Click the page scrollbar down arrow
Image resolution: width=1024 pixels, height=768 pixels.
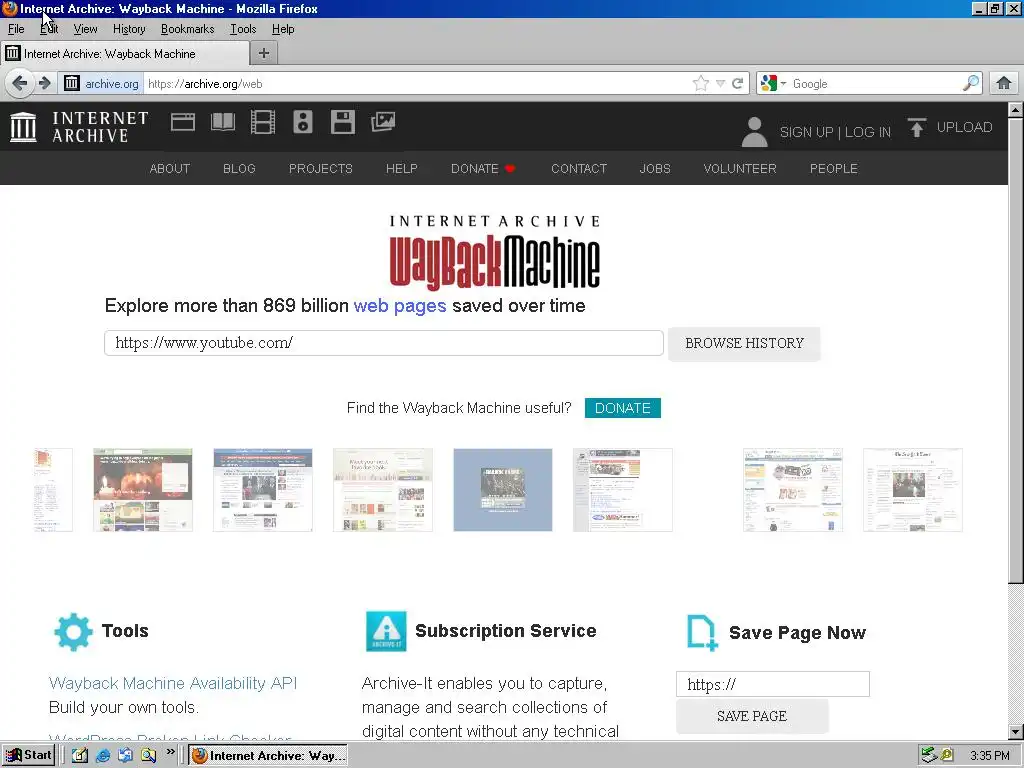[x=1016, y=732]
